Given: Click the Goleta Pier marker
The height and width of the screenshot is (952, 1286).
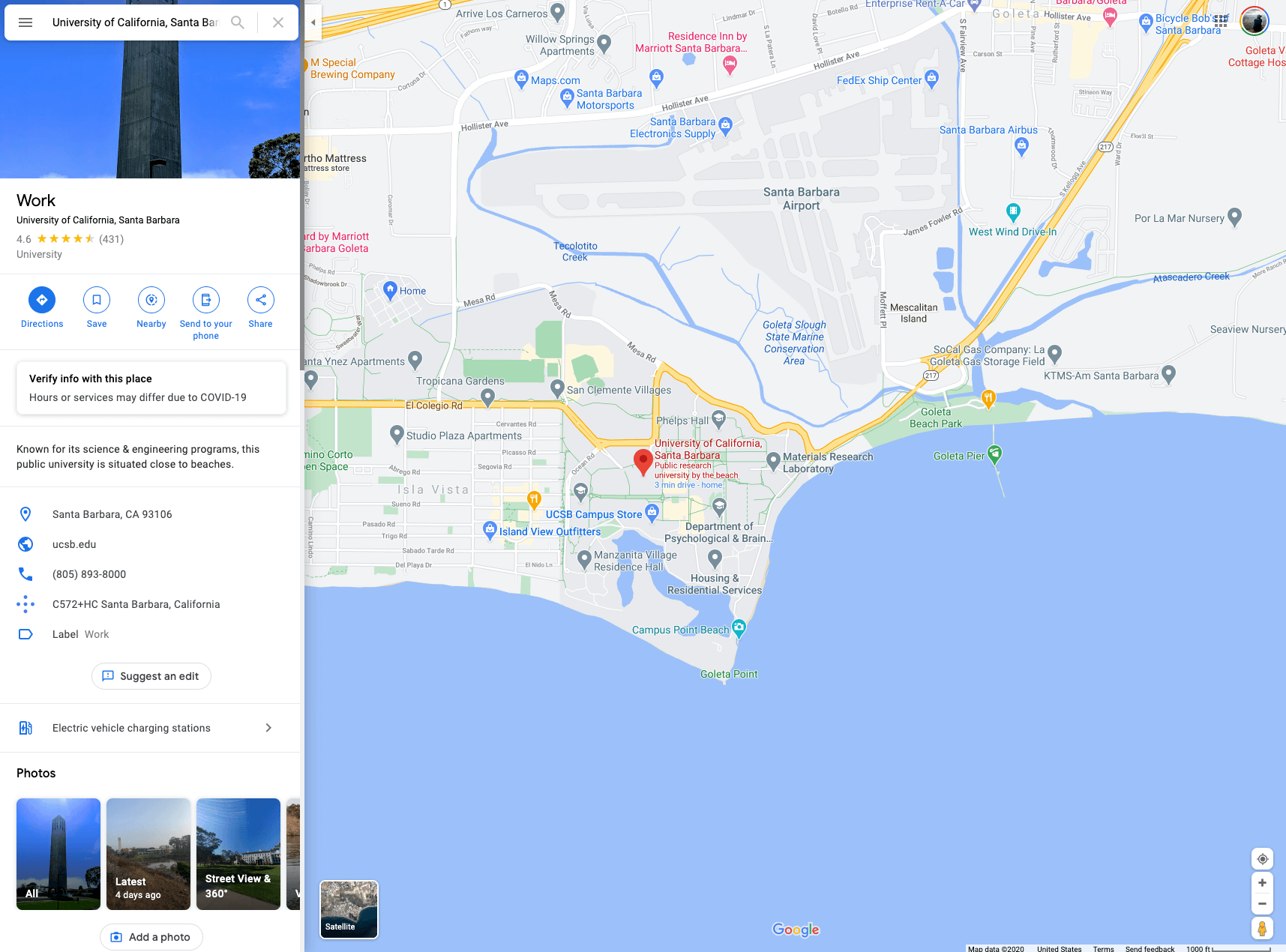Looking at the screenshot, I should pyautogui.click(x=994, y=454).
